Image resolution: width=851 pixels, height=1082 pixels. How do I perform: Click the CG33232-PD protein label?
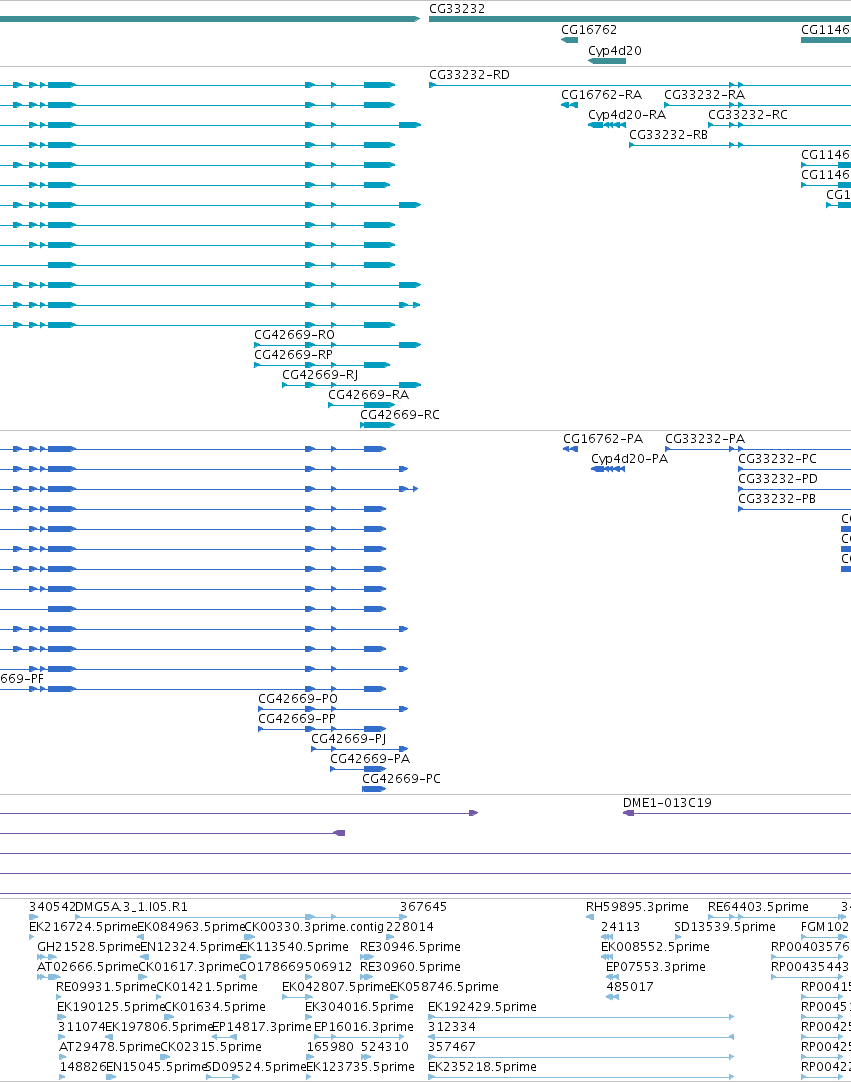(778, 479)
